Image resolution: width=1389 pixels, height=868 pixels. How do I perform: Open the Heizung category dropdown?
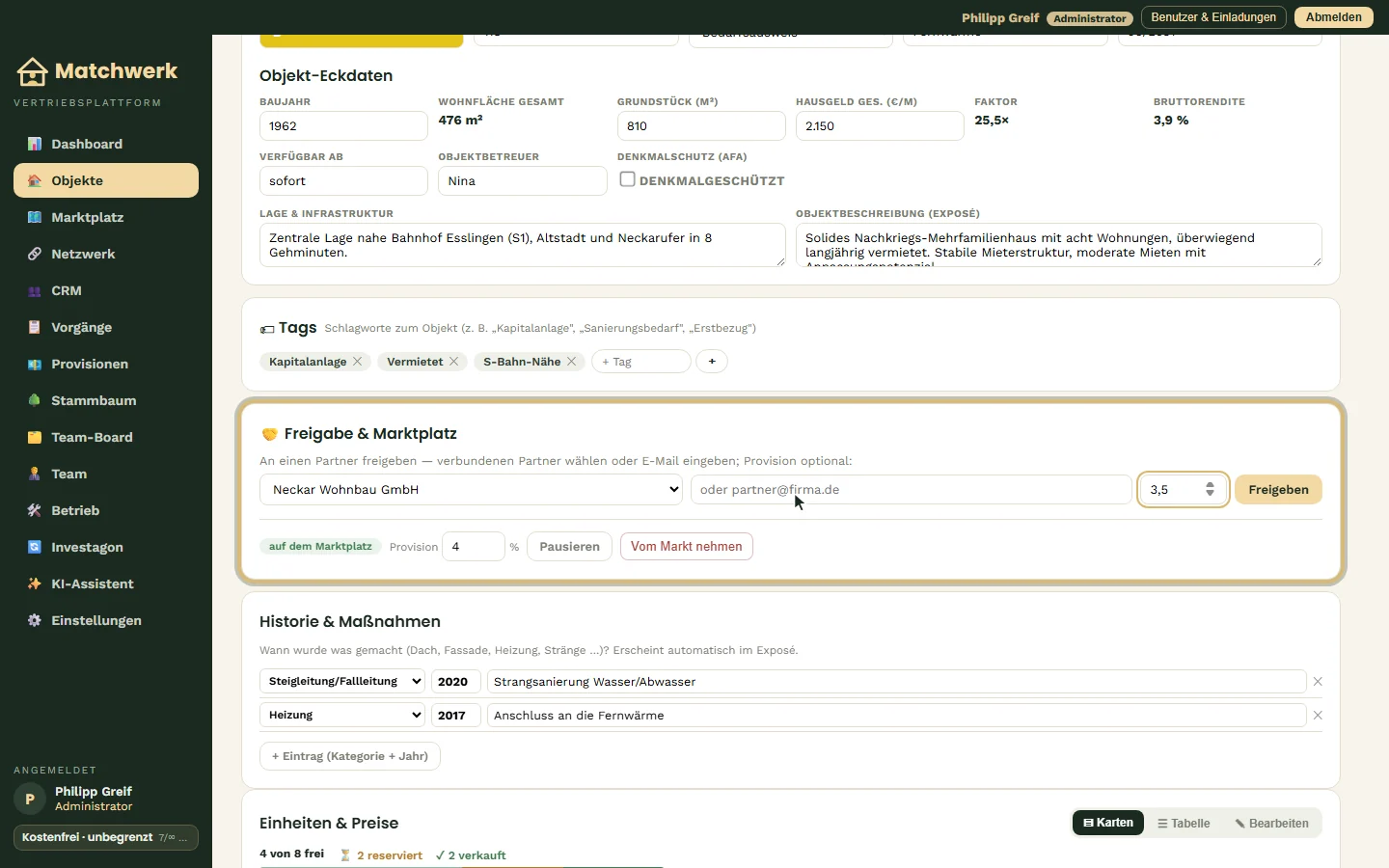click(x=342, y=716)
